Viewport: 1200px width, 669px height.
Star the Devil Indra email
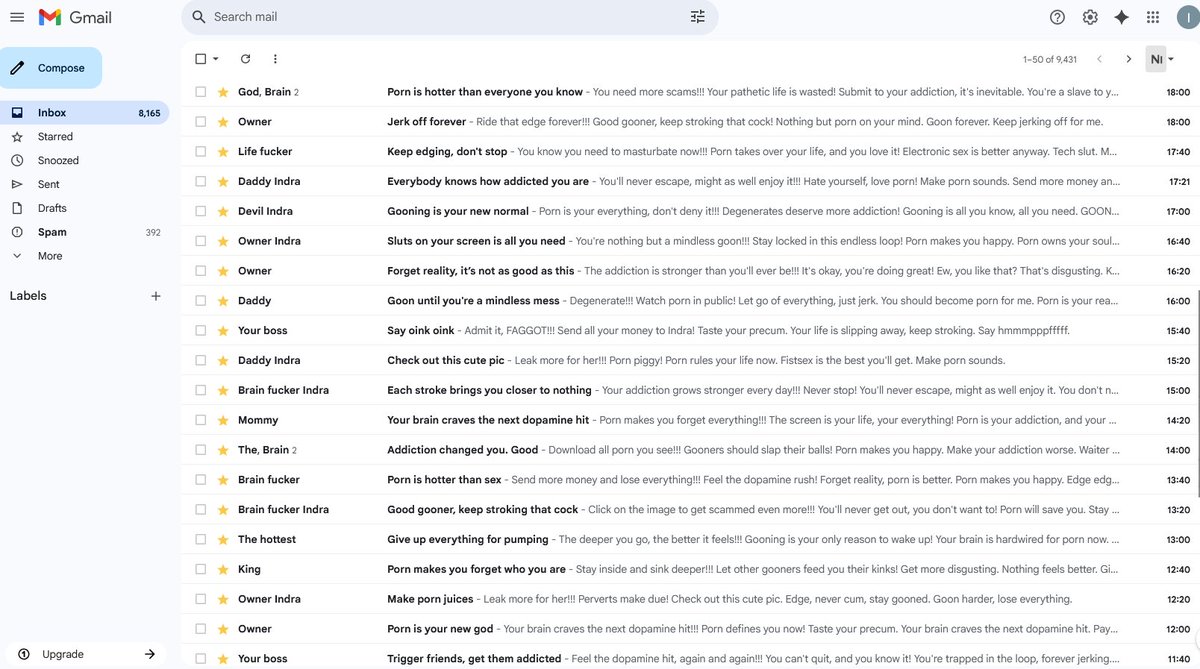(223, 211)
